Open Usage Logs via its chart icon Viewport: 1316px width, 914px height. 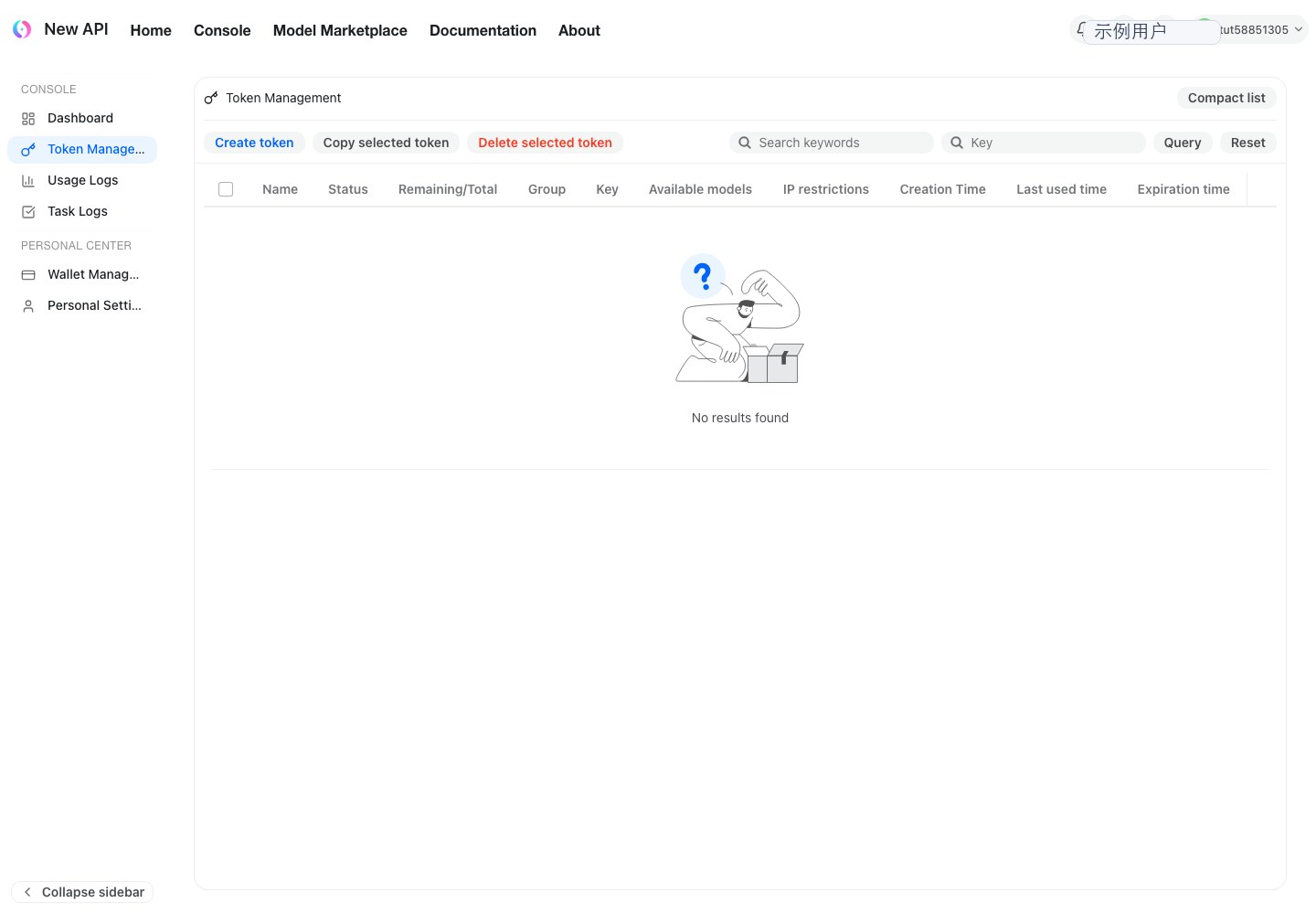(28, 181)
